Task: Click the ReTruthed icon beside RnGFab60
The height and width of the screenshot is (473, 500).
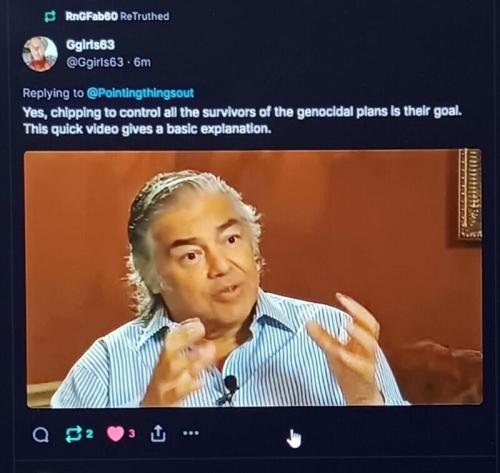Action: [50, 17]
